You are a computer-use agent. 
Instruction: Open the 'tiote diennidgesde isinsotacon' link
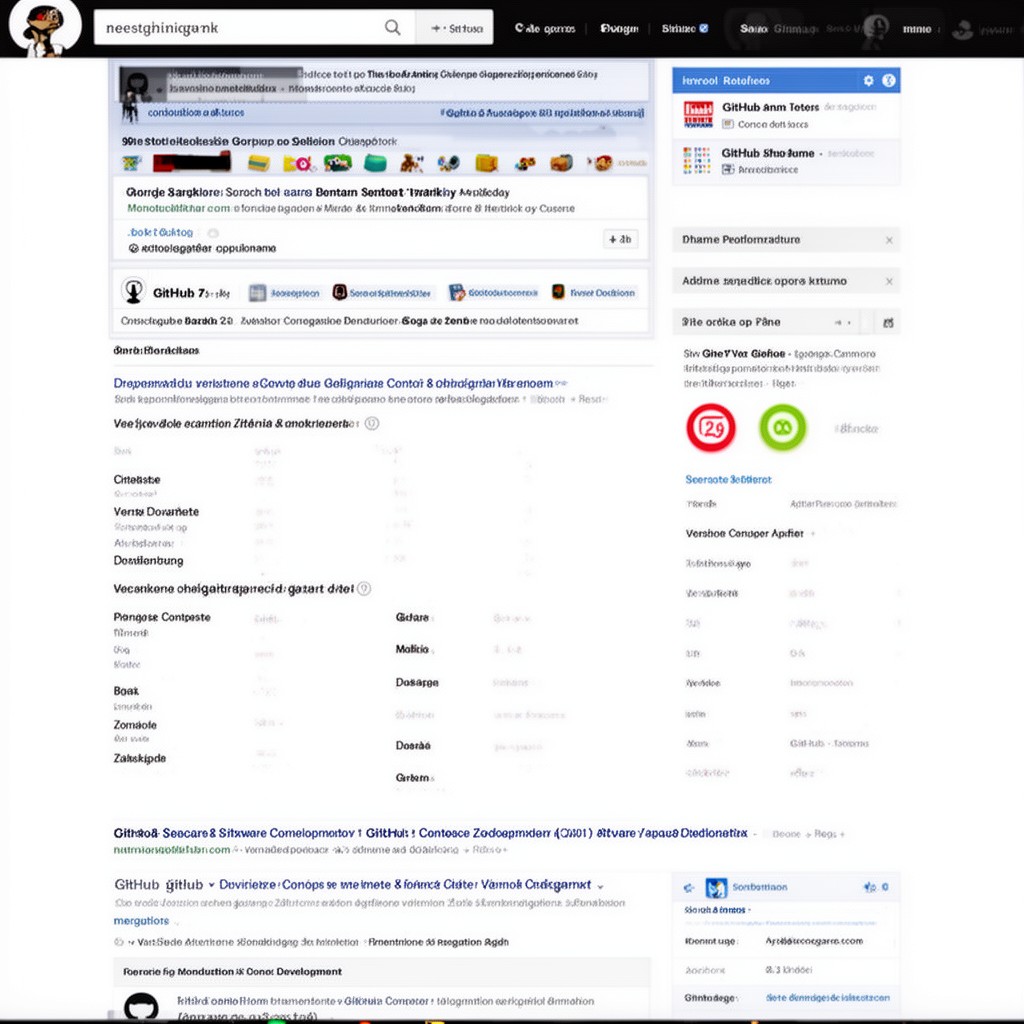pyautogui.click(x=827, y=998)
